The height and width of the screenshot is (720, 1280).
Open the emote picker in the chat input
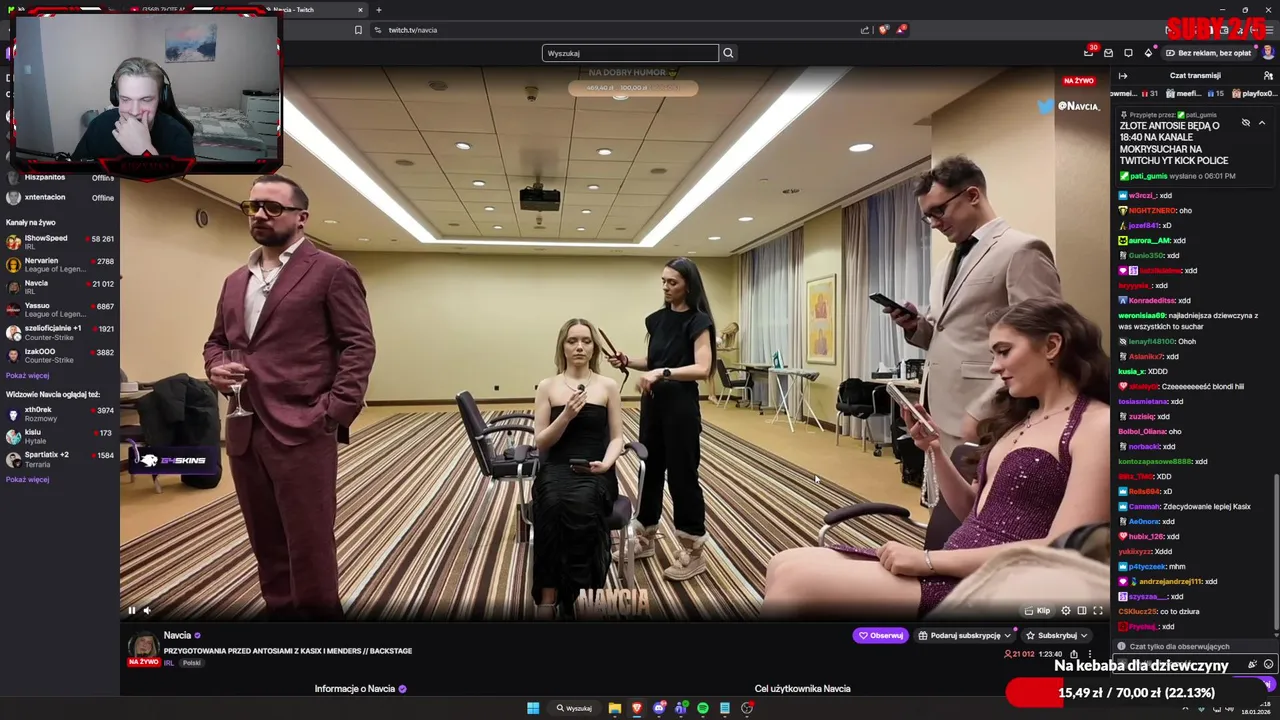point(1268,664)
